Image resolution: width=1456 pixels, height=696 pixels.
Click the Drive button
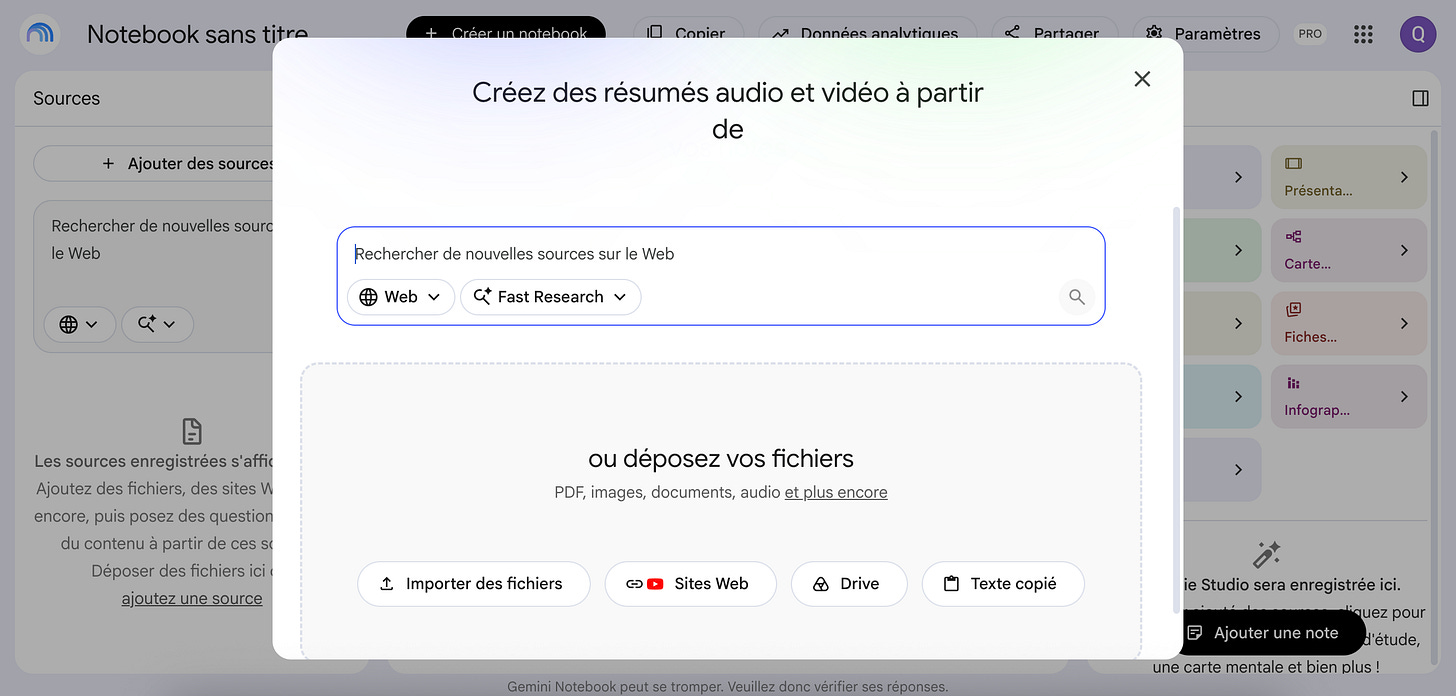coord(849,584)
